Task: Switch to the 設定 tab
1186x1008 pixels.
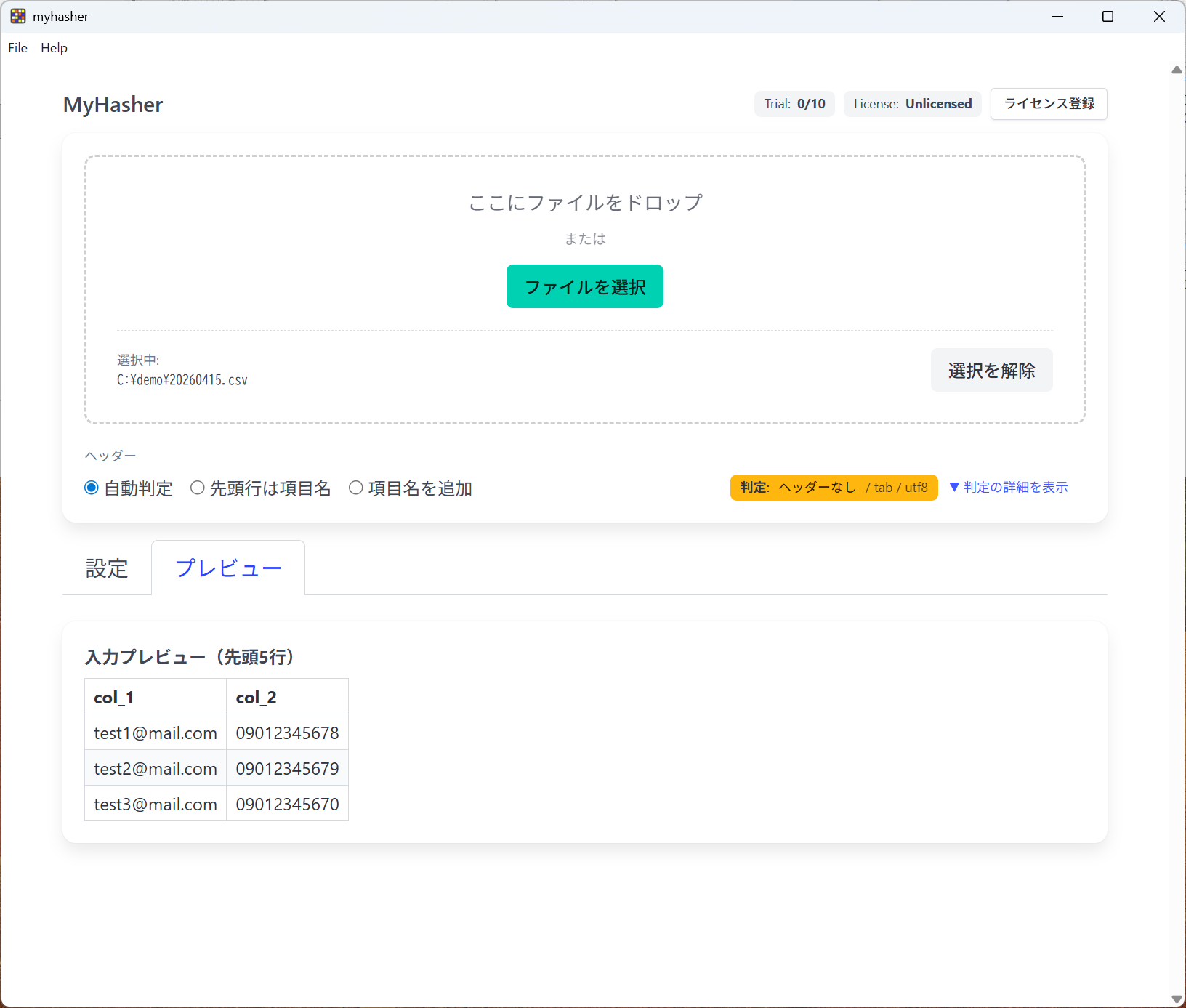Action: tap(107, 568)
